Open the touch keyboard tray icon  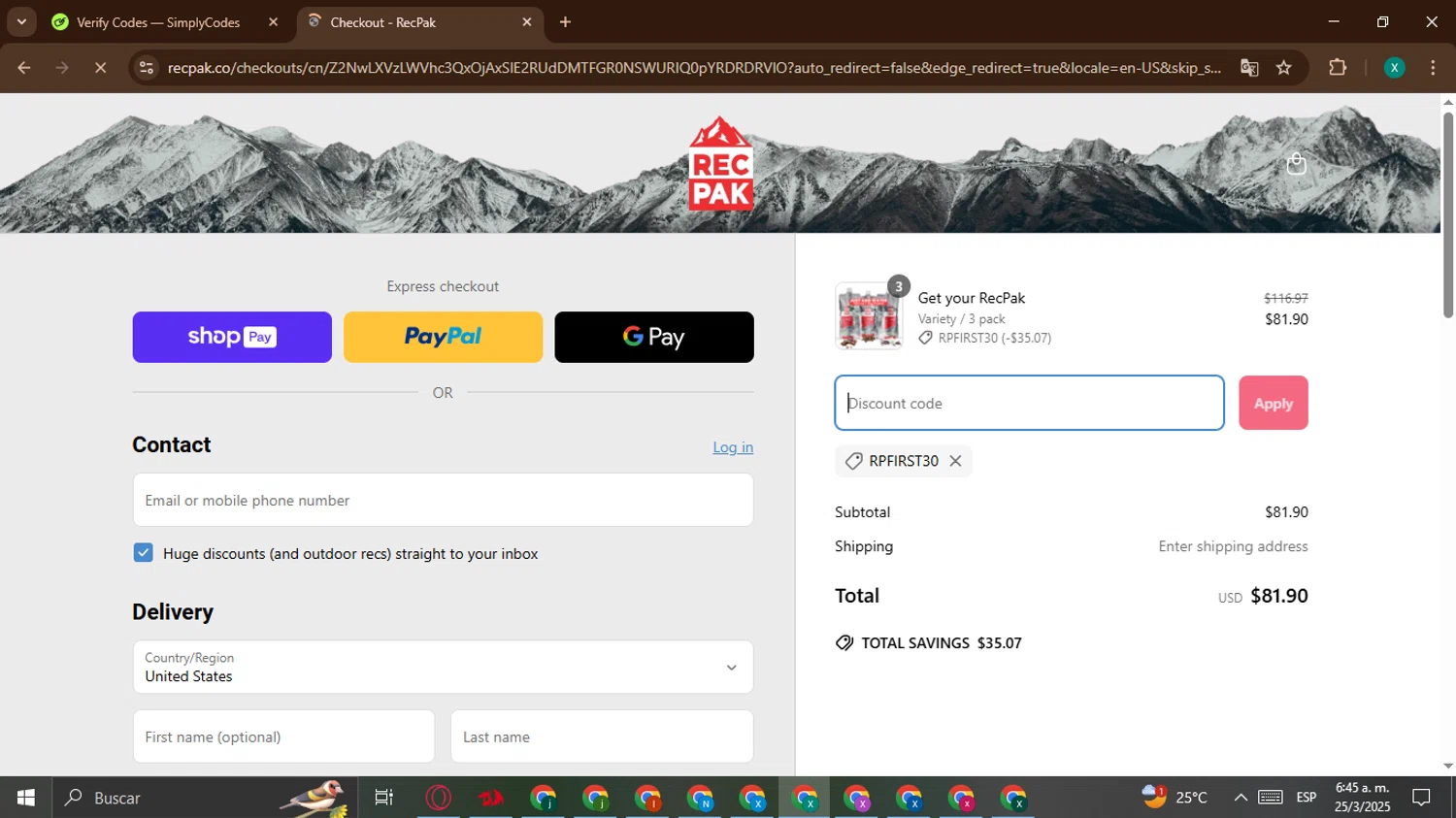point(1271,798)
